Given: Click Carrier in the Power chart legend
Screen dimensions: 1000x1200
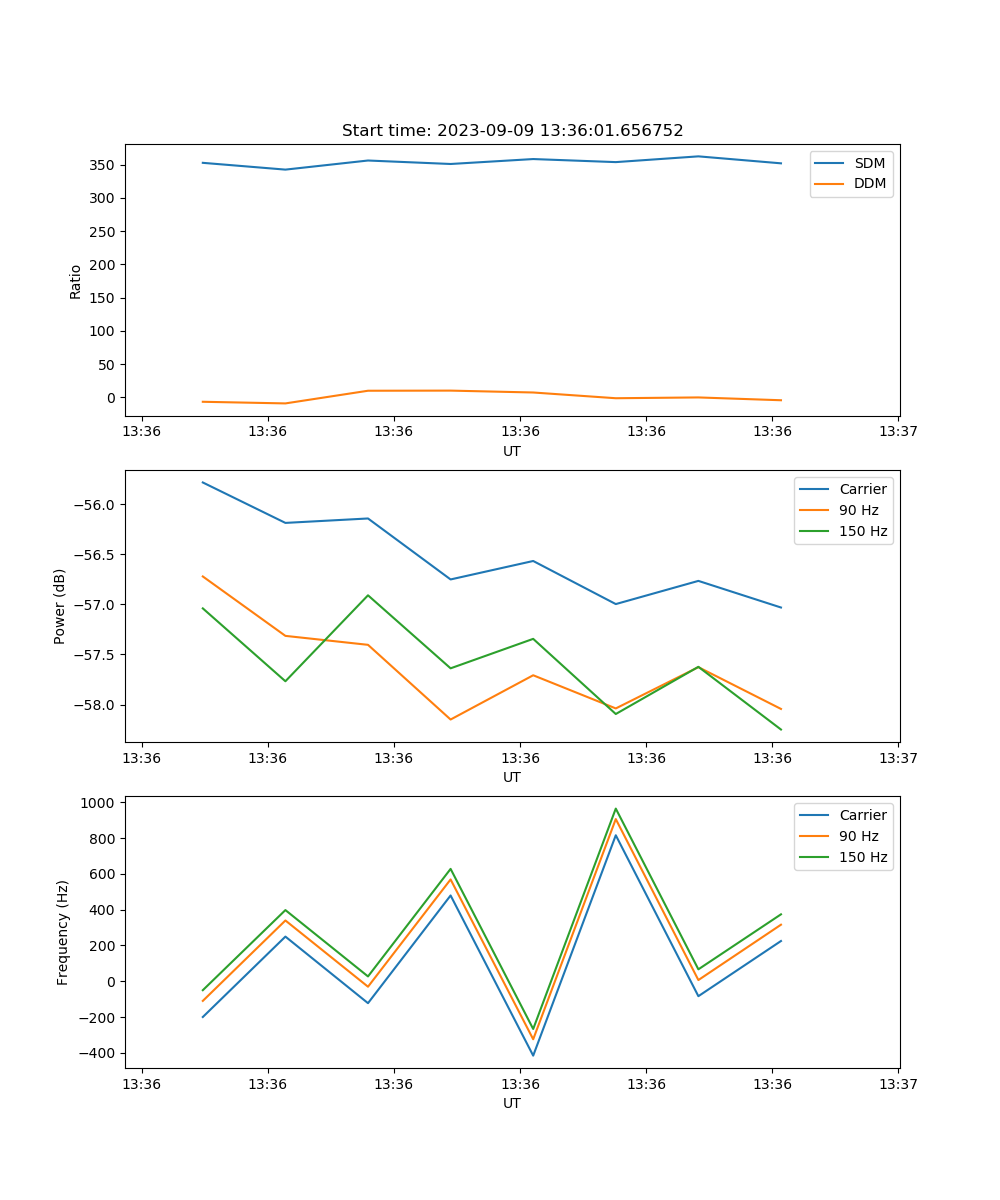Looking at the screenshot, I should point(862,489).
